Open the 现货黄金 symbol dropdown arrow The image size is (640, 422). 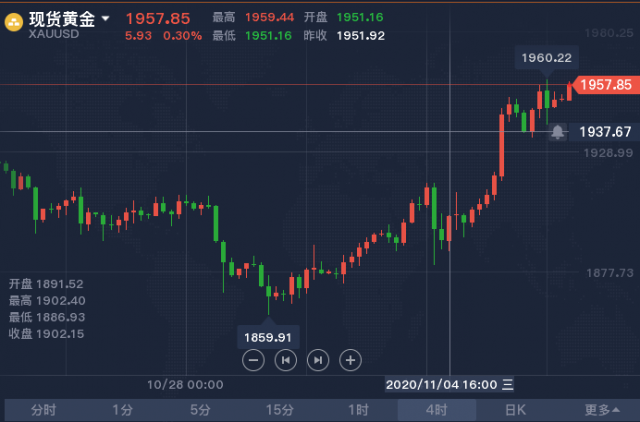pyautogui.click(x=105, y=18)
